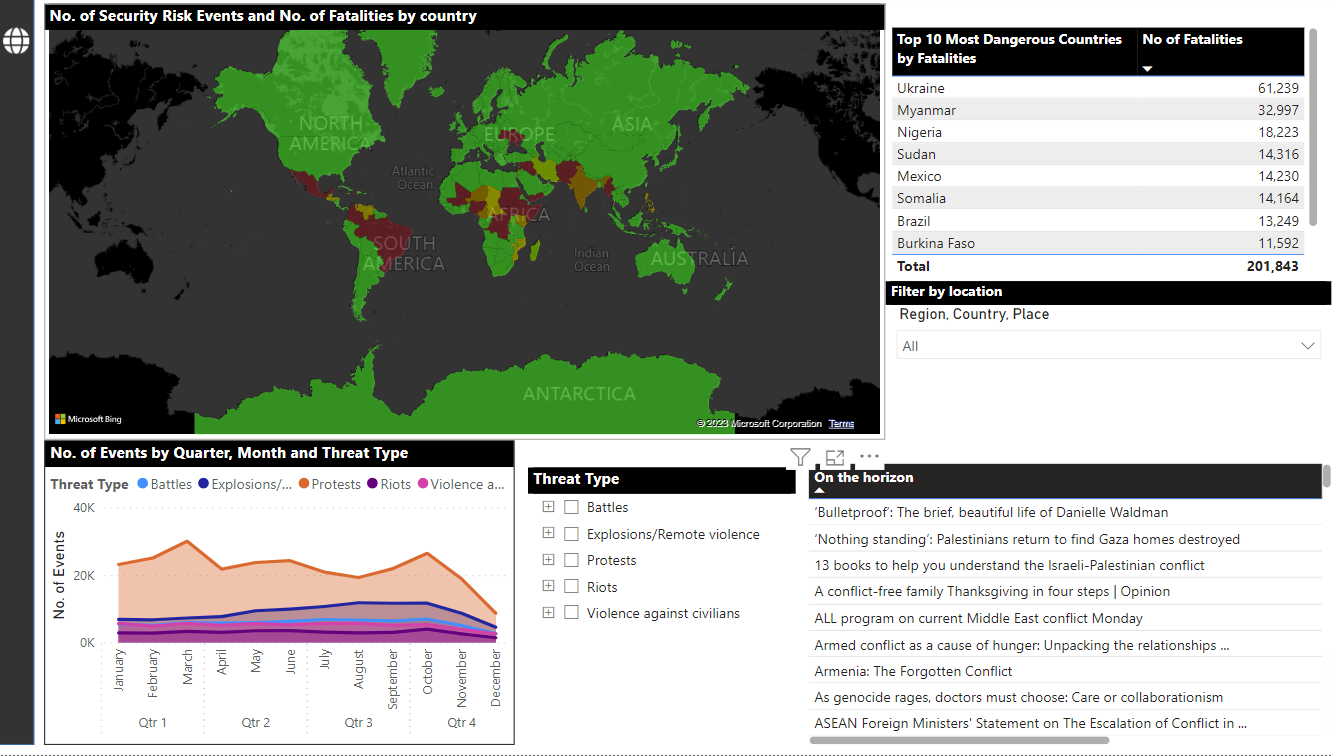Expand the Explosions/Remote violence tree node
Image resolution: width=1332 pixels, height=756 pixels.
tap(548, 534)
